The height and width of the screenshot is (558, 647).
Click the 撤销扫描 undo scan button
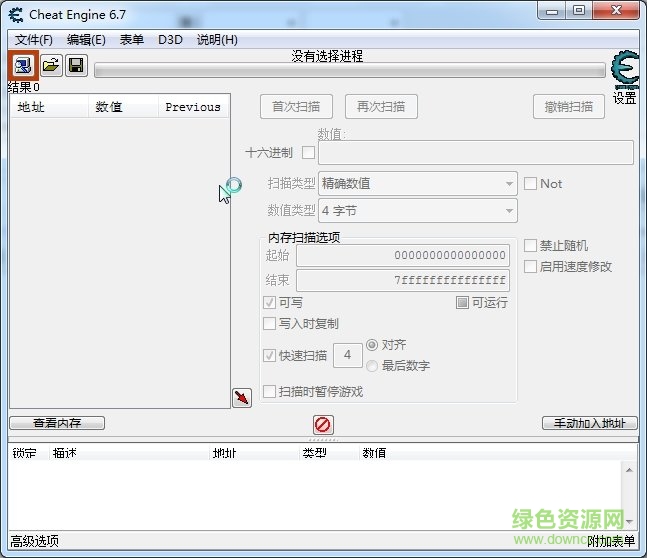coord(569,107)
